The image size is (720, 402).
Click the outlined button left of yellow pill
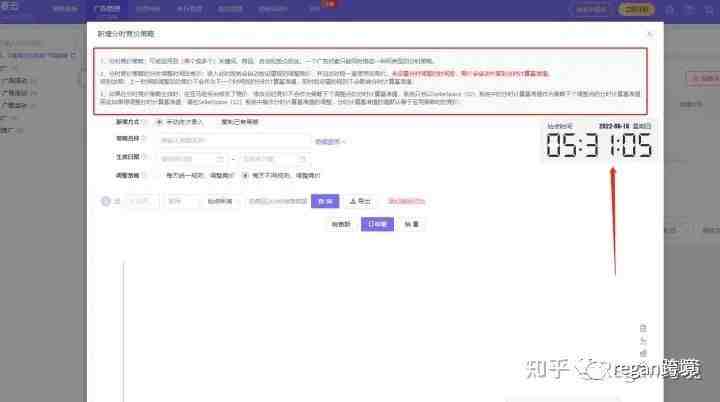pyautogui.click(x=591, y=9)
